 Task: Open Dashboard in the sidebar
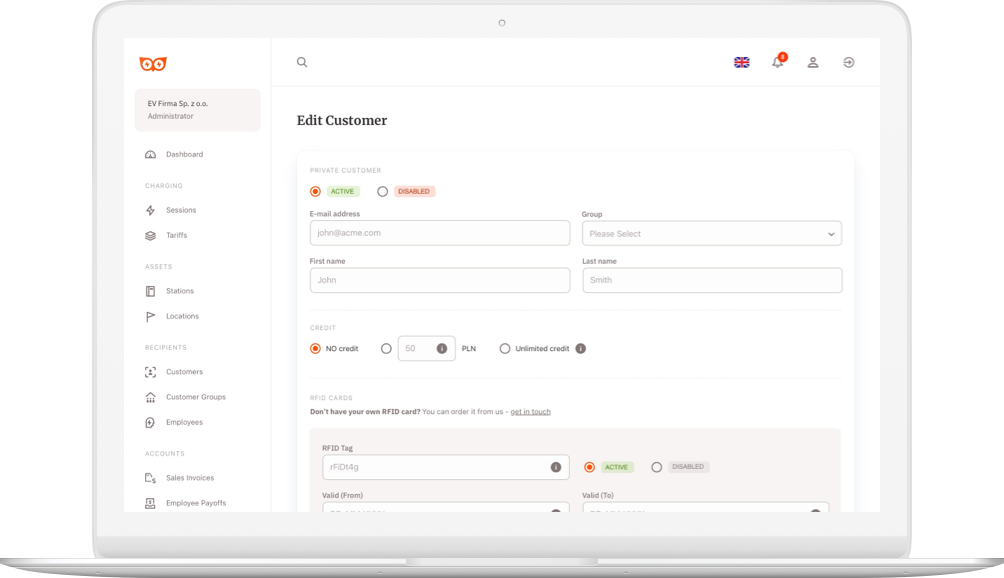[x=184, y=155]
